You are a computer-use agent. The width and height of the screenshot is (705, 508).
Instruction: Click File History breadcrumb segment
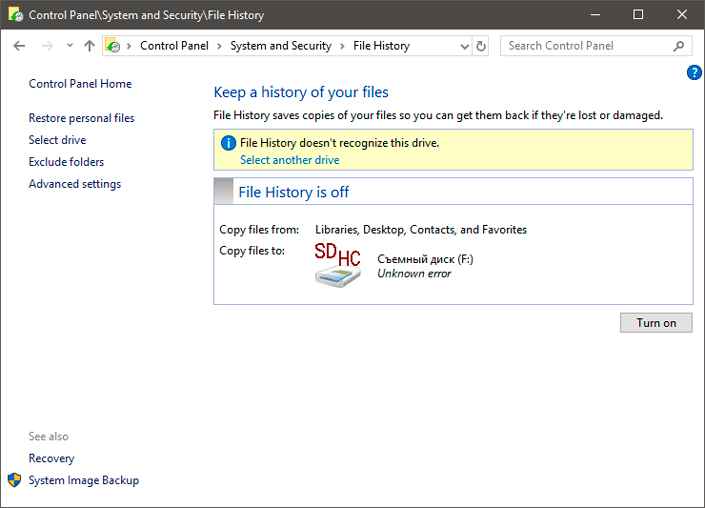click(x=381, y=46)
